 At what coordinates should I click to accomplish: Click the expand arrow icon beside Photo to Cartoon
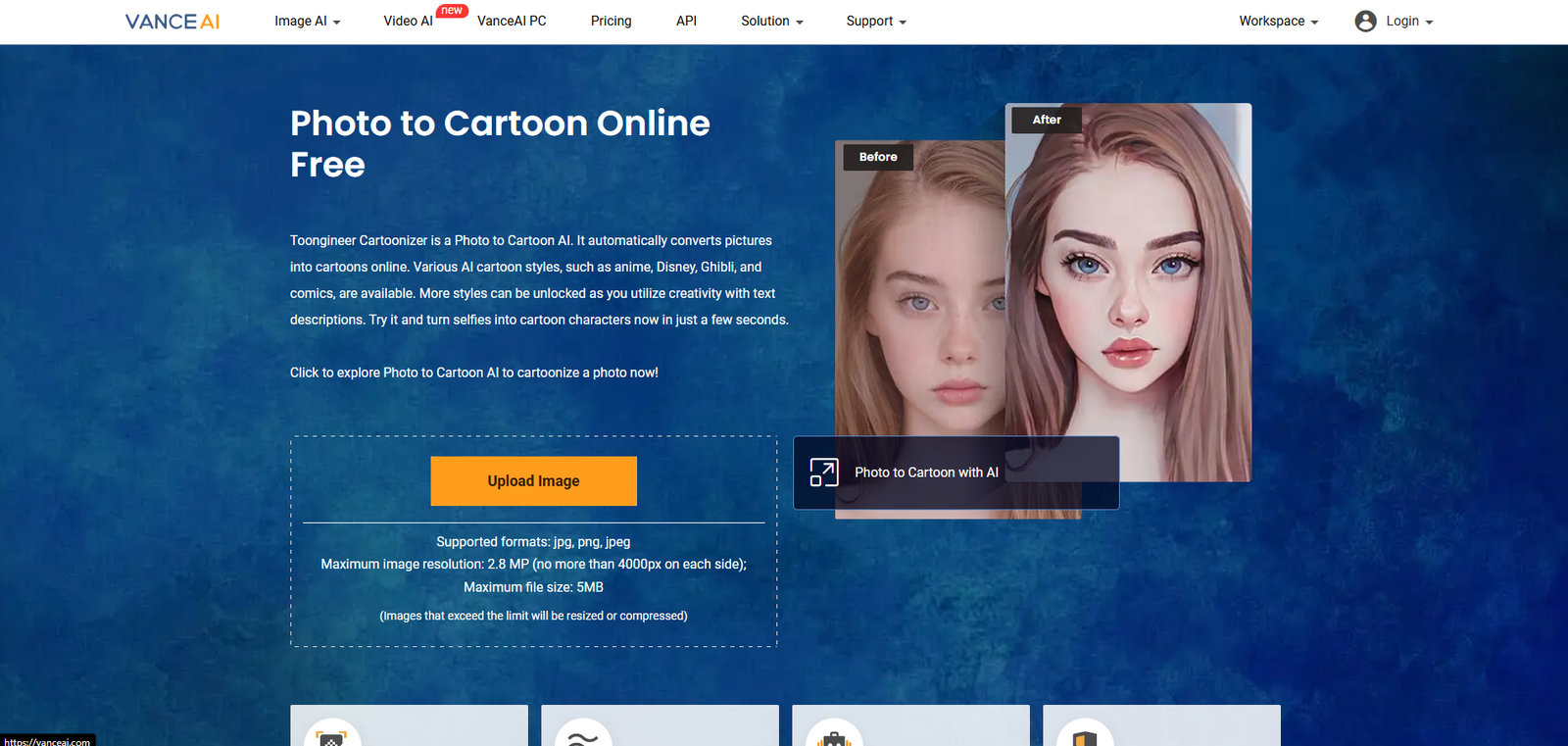[823, 472]
